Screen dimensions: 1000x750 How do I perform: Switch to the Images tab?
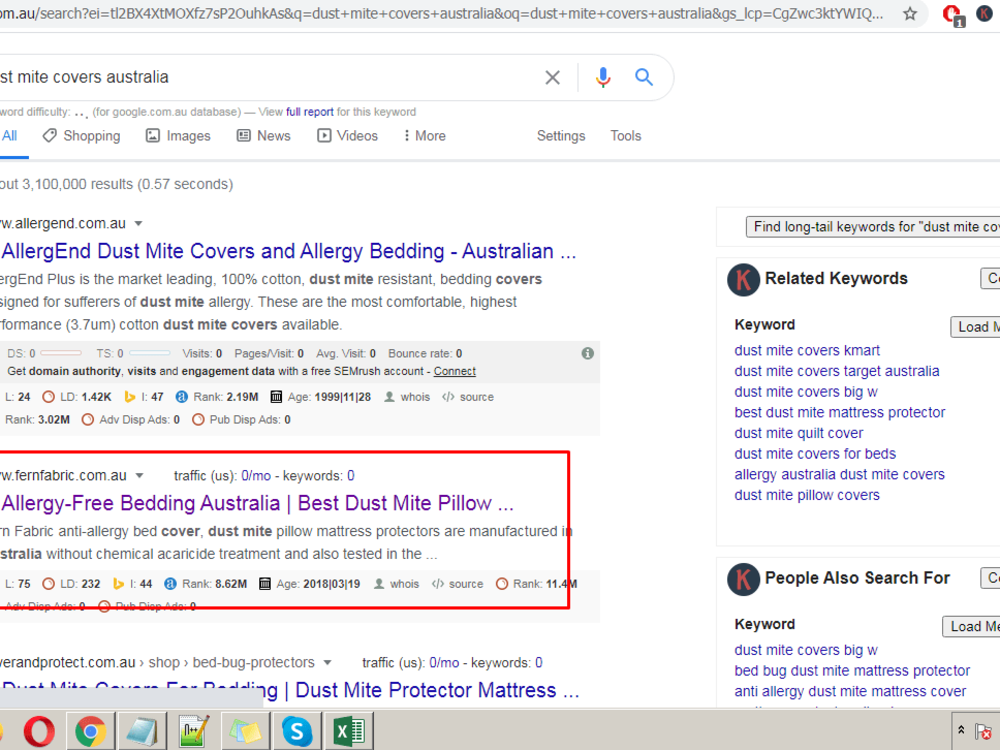point(178,136)
